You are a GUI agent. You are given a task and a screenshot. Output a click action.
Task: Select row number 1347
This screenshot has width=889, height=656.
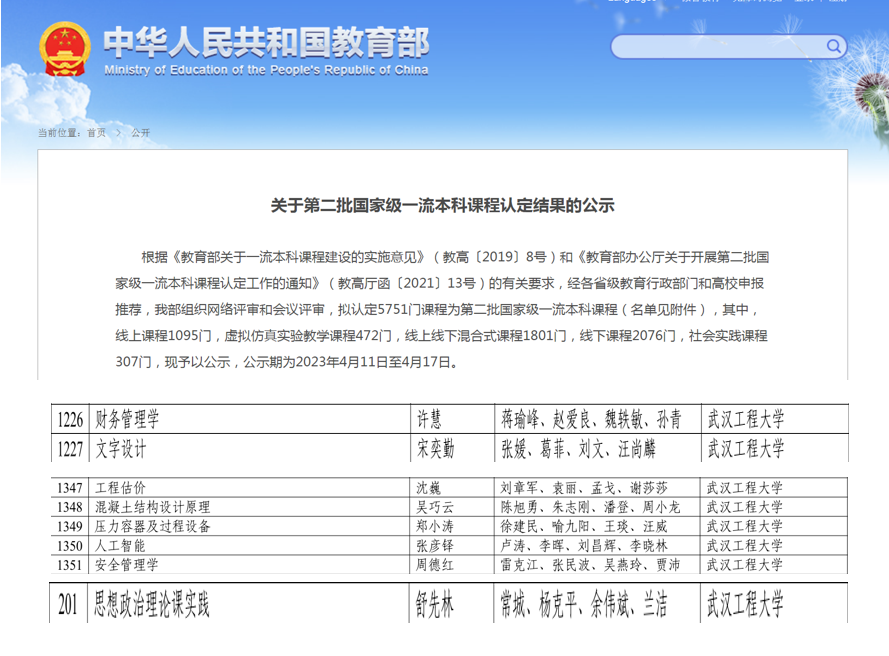coord(70,488)
